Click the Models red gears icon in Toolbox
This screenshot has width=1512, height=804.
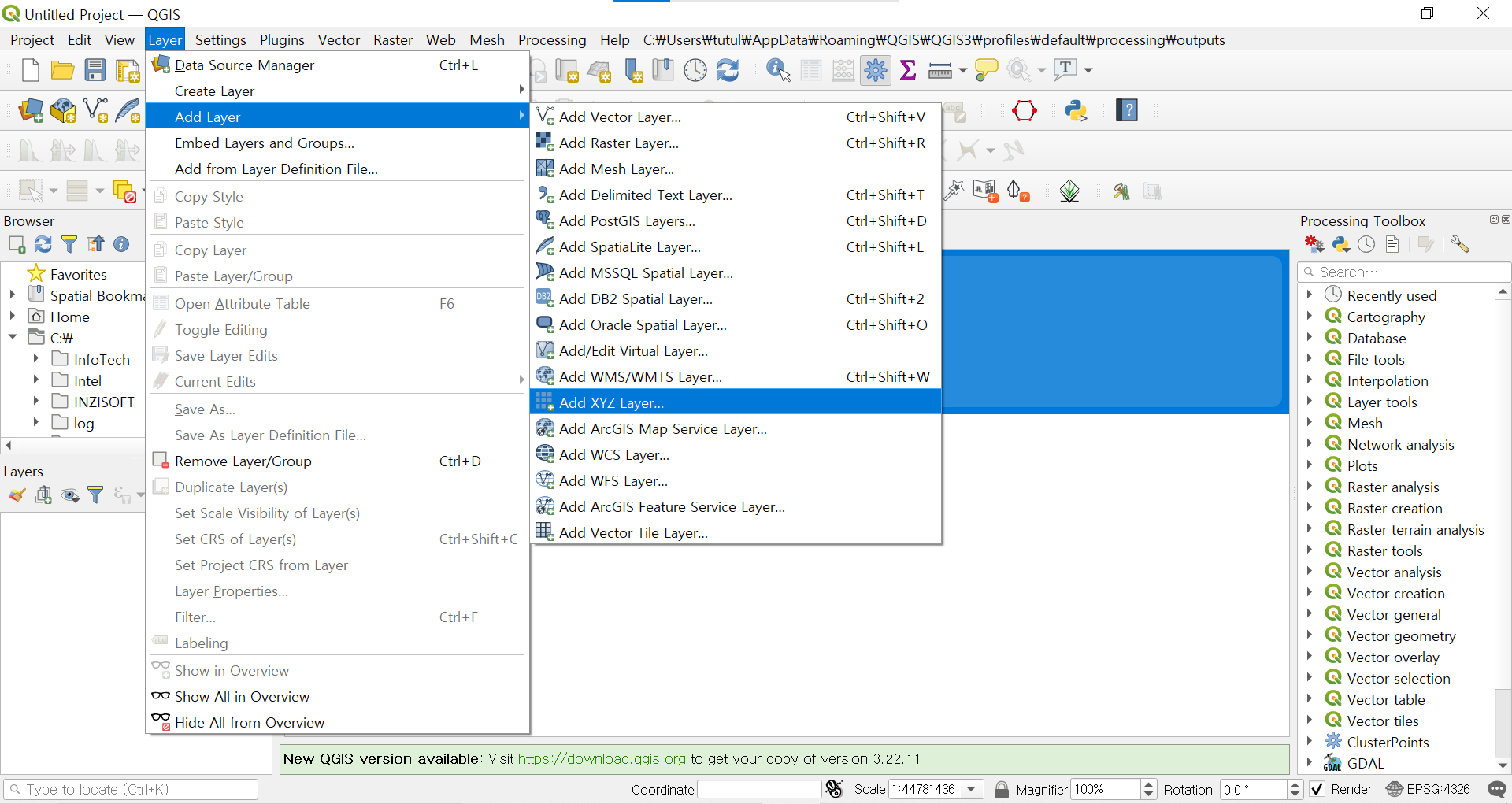coord(1314,244)
